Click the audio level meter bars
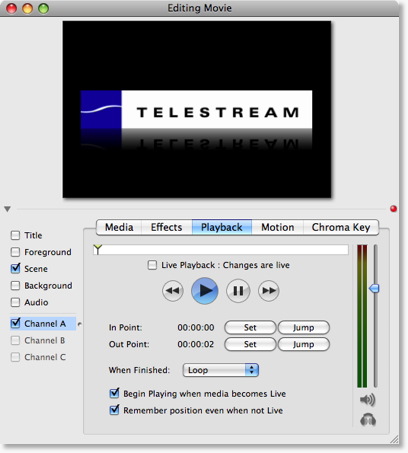The image size is (408, 453). [362, 316]
